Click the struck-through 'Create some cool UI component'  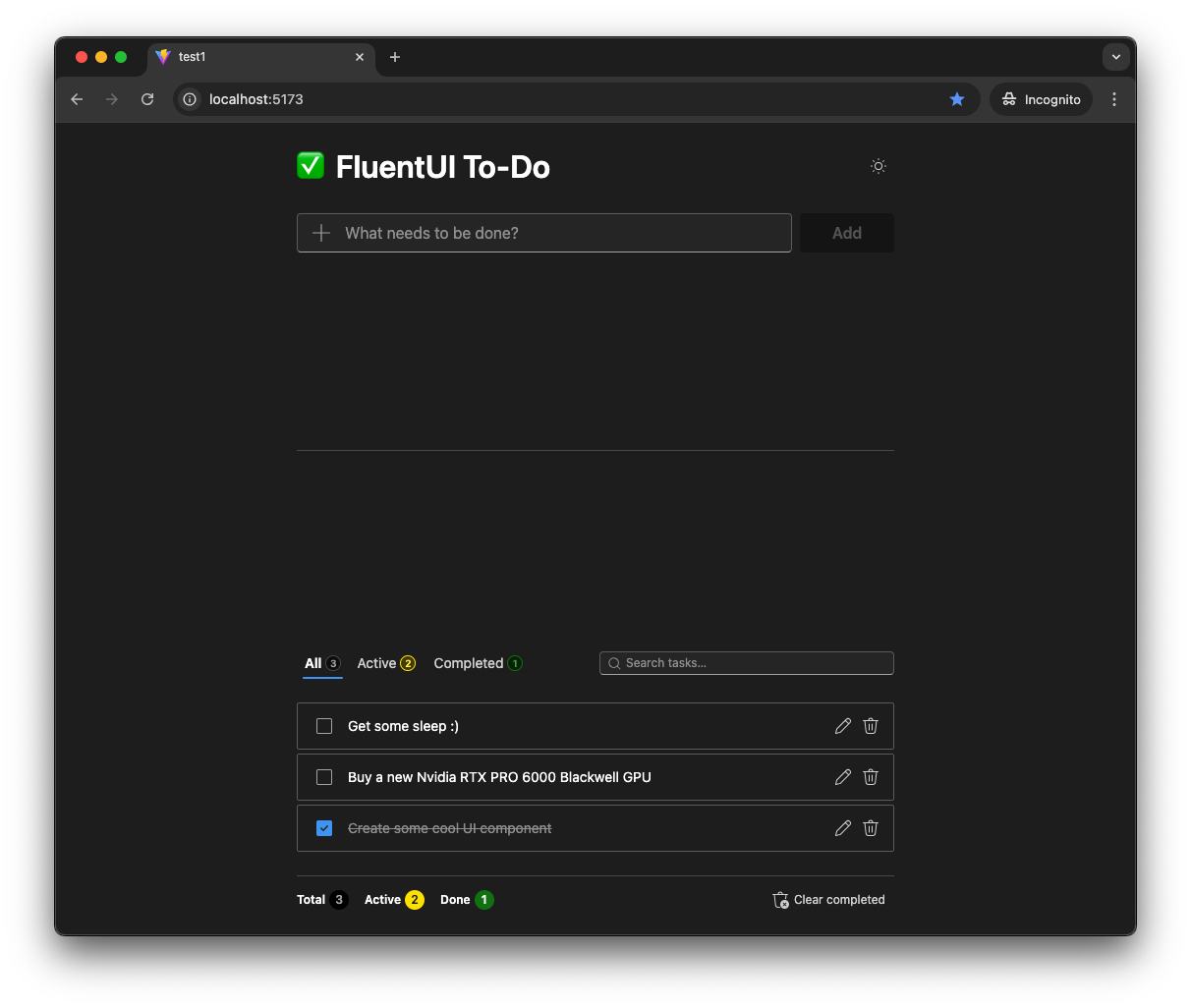(449, 828)
